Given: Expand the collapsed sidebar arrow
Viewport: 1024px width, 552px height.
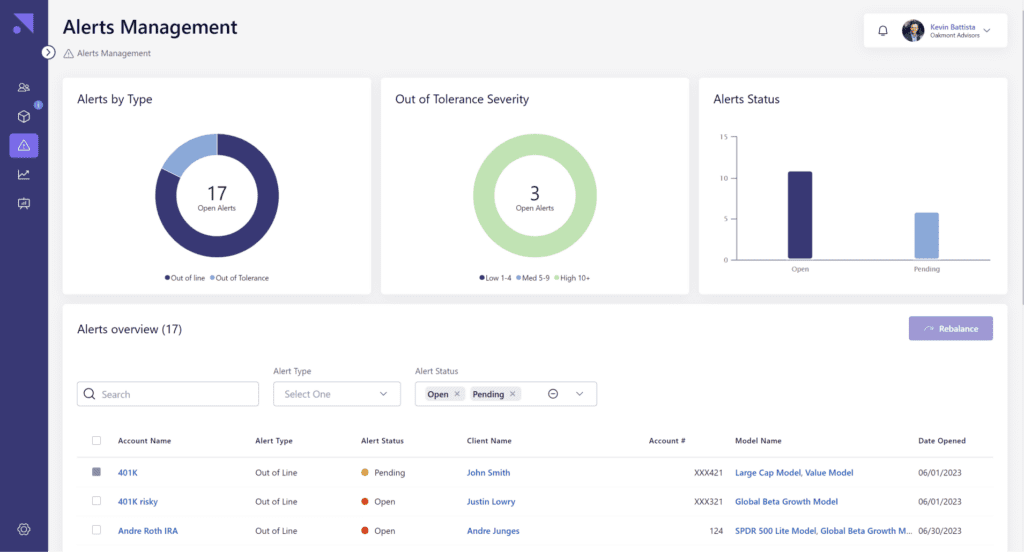Looking at the screenshot, I should [x=48, y=52].
